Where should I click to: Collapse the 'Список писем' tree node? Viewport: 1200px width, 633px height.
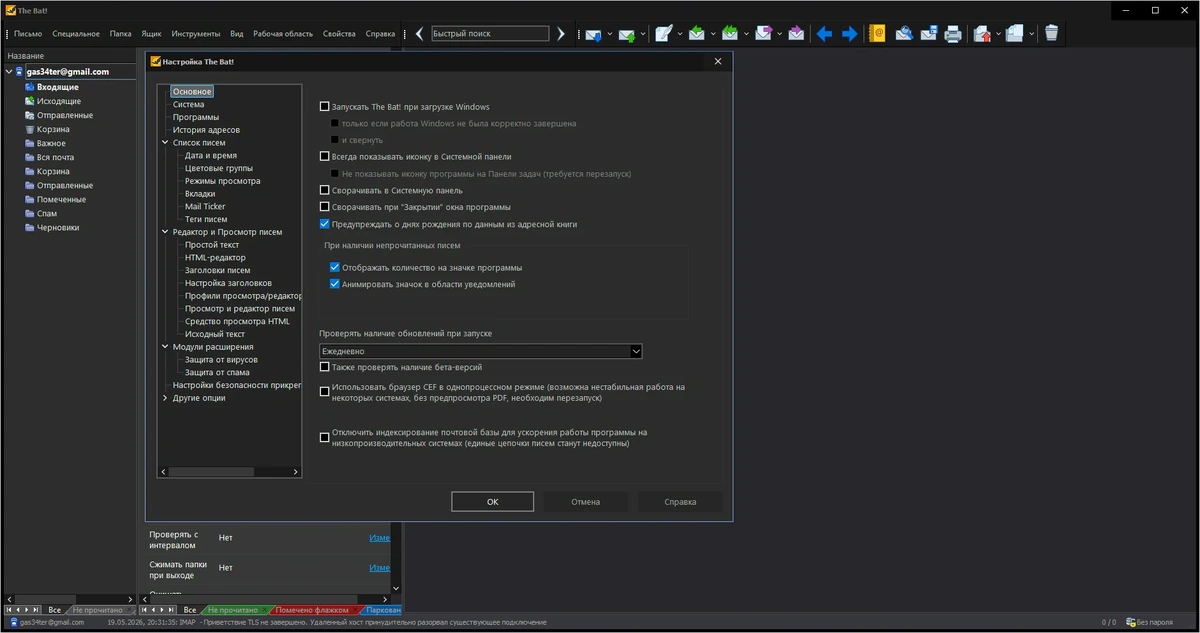point(165,143)
